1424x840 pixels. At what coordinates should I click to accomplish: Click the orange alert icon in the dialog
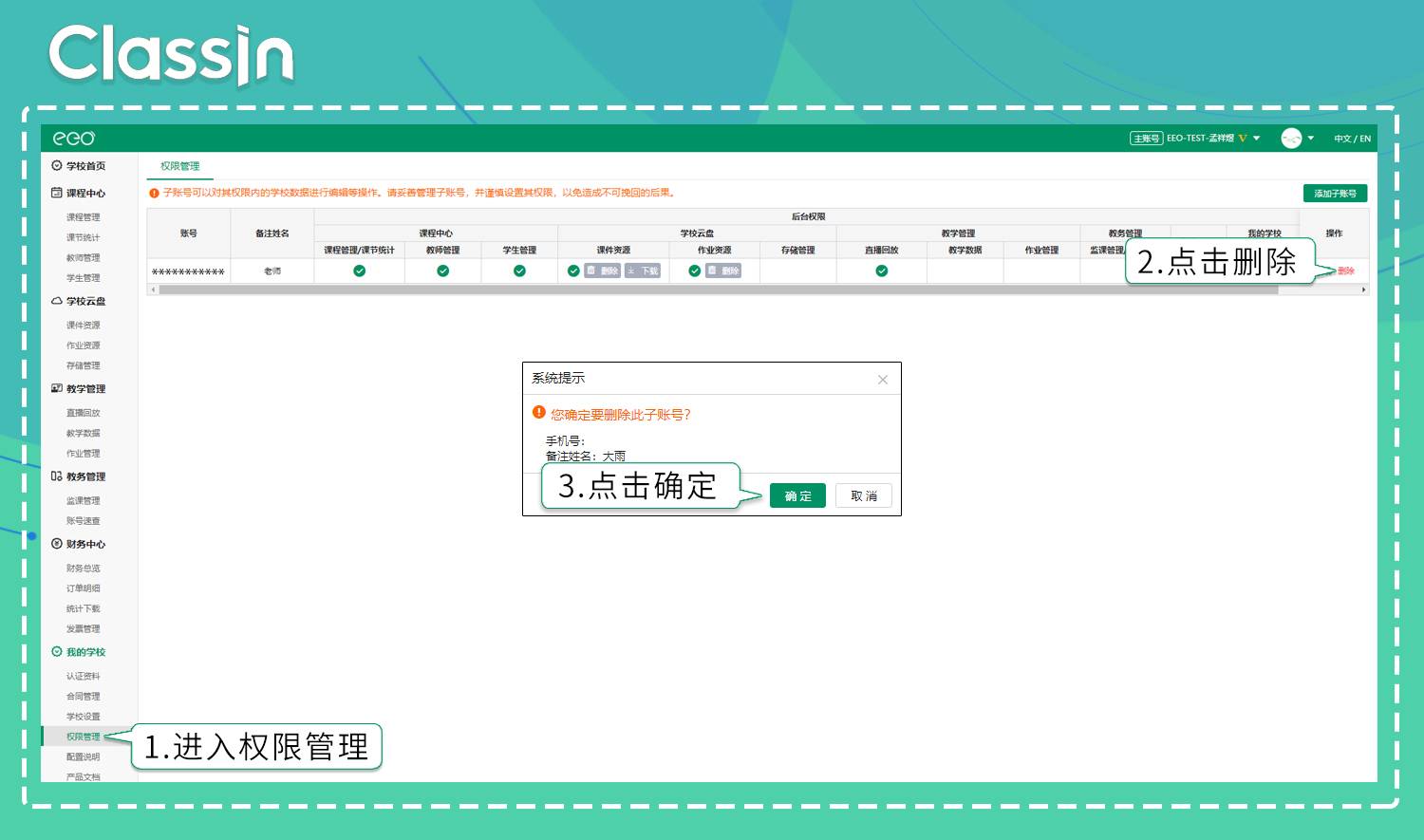coord(539,413)
